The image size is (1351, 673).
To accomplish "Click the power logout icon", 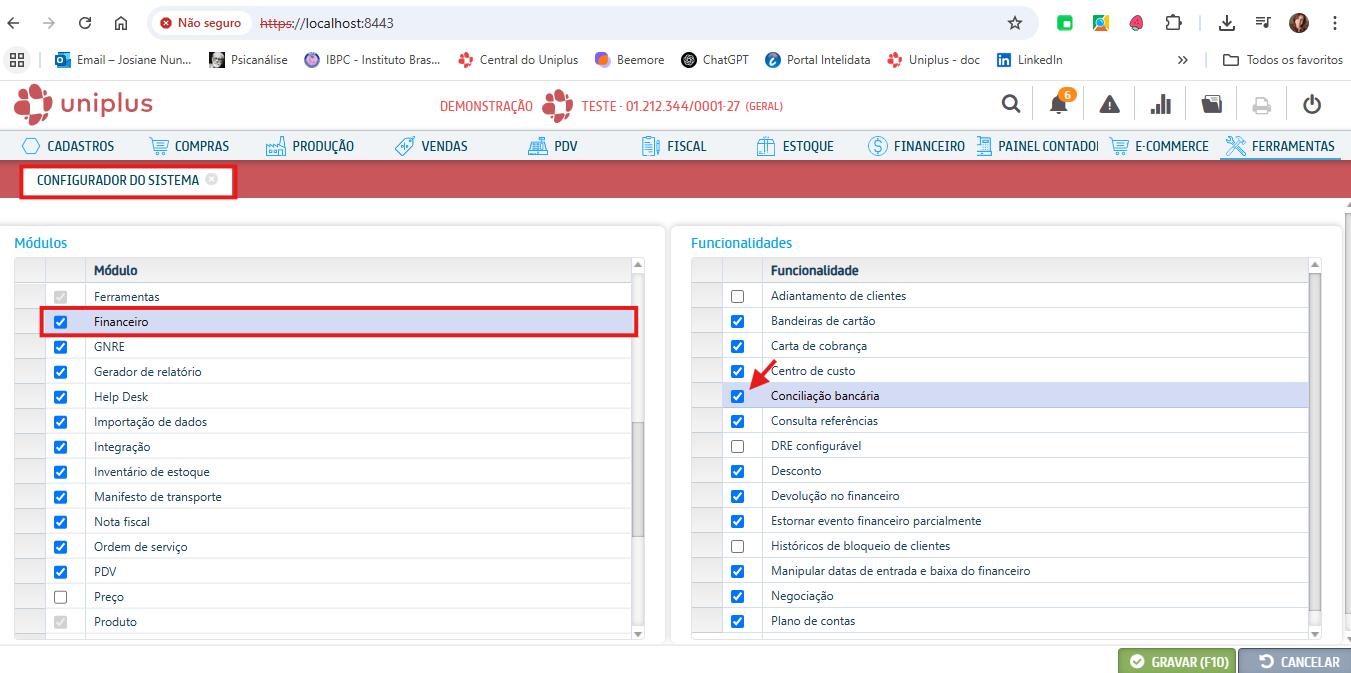I will pos(1312,105).
